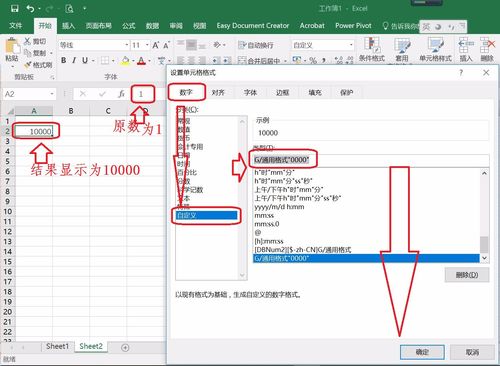Open Format as Table (套用) gallery
The width and height of the screenshot is (500, 366).
pos(402,50)
